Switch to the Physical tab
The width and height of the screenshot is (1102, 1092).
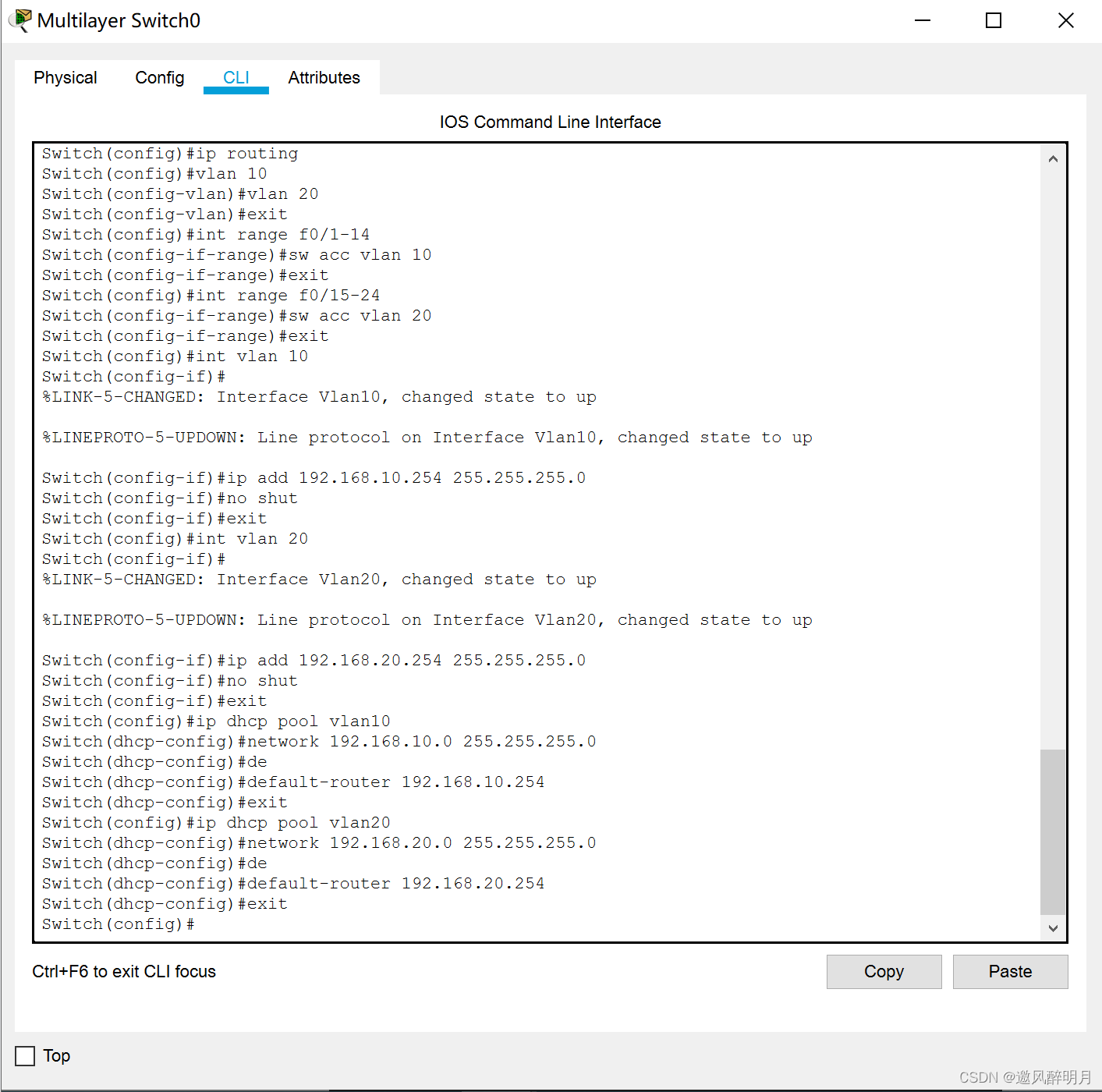pyautogui.click(x=66, y=78)
